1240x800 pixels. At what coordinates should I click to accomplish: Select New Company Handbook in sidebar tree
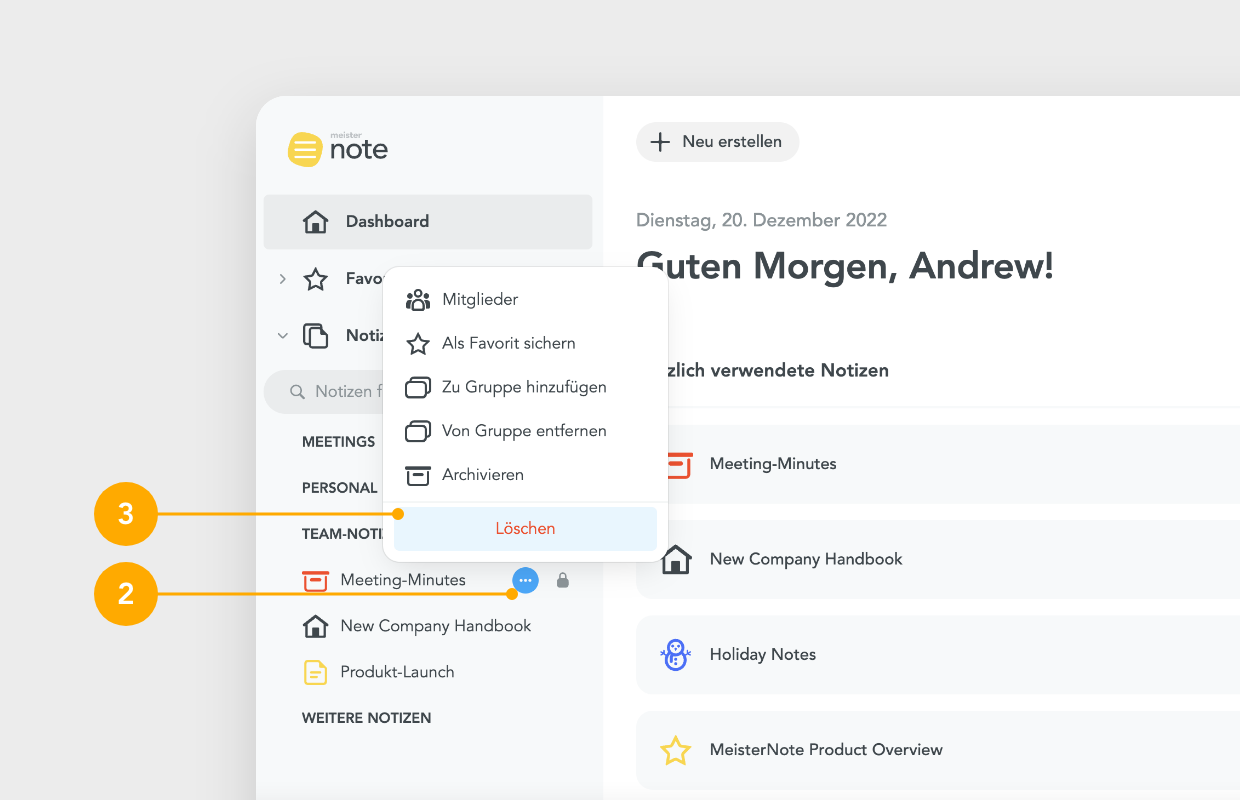435,626
